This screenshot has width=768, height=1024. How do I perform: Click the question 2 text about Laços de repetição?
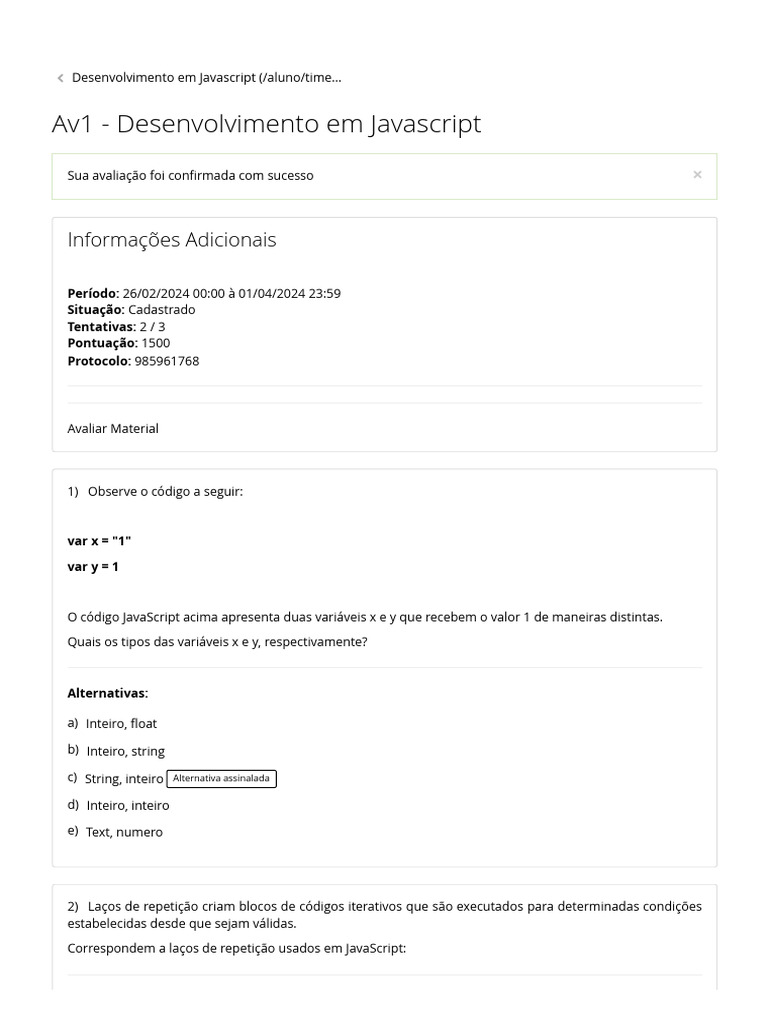click(384, 914)
